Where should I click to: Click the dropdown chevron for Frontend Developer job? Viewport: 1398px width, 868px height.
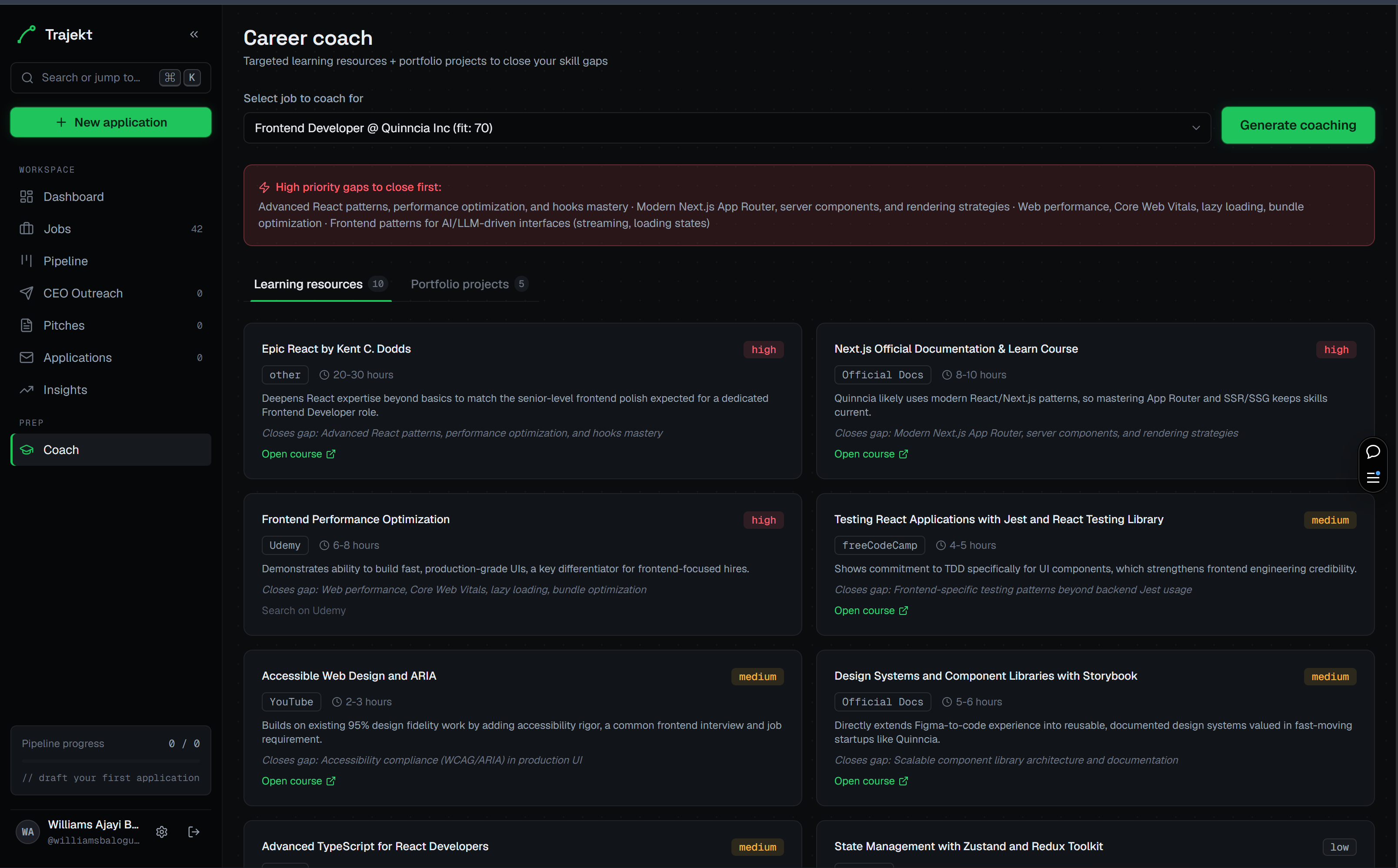[1195, 128]
